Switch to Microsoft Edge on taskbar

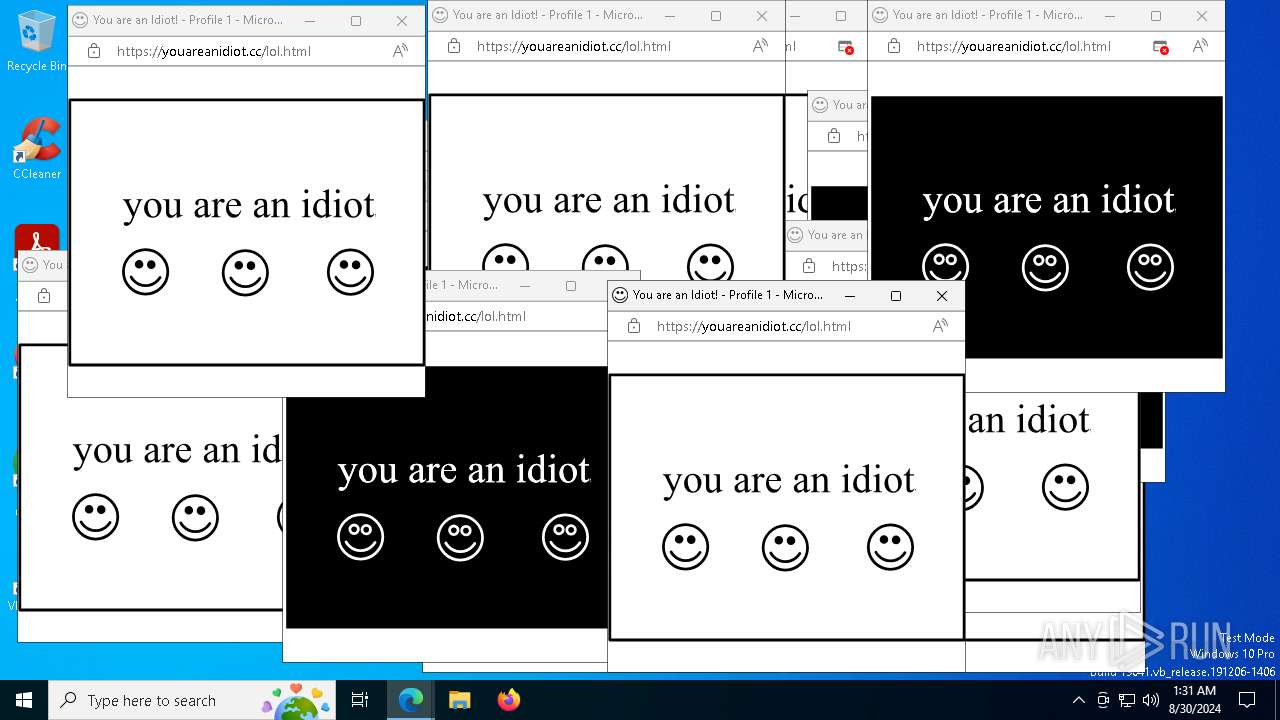pos(411,700)
